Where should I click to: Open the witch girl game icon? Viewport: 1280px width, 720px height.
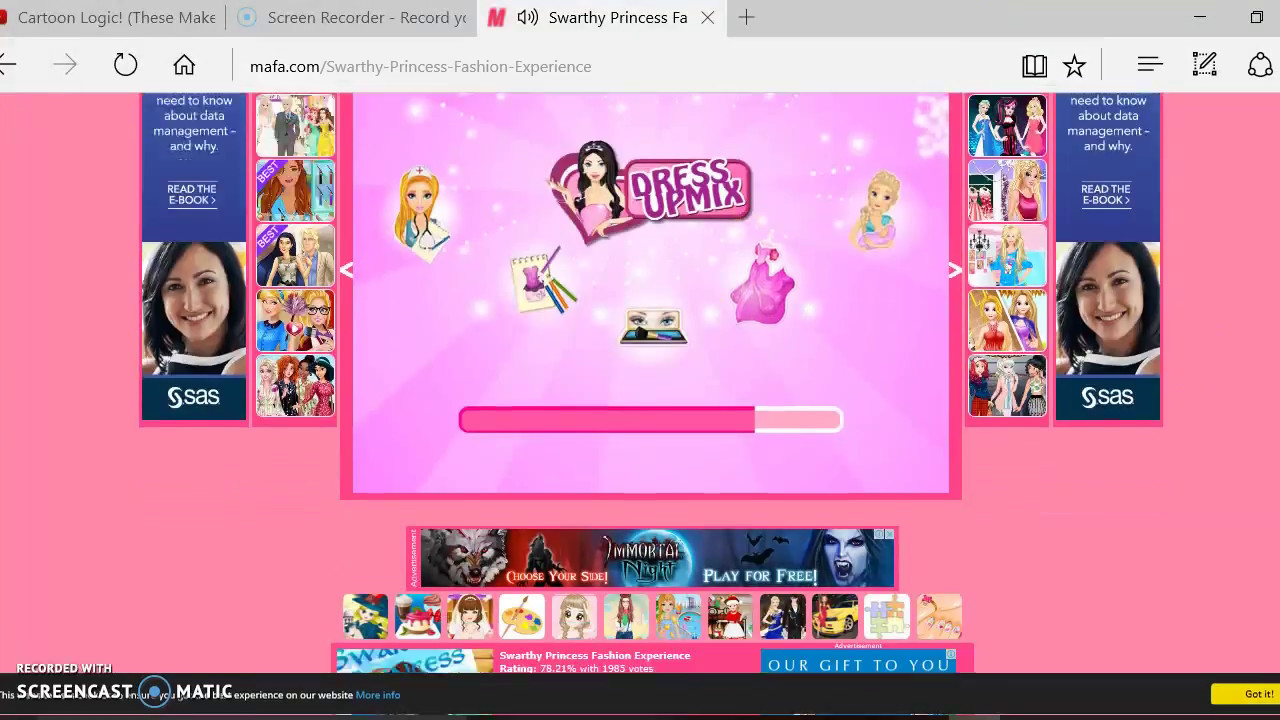(x=365, y=616)
